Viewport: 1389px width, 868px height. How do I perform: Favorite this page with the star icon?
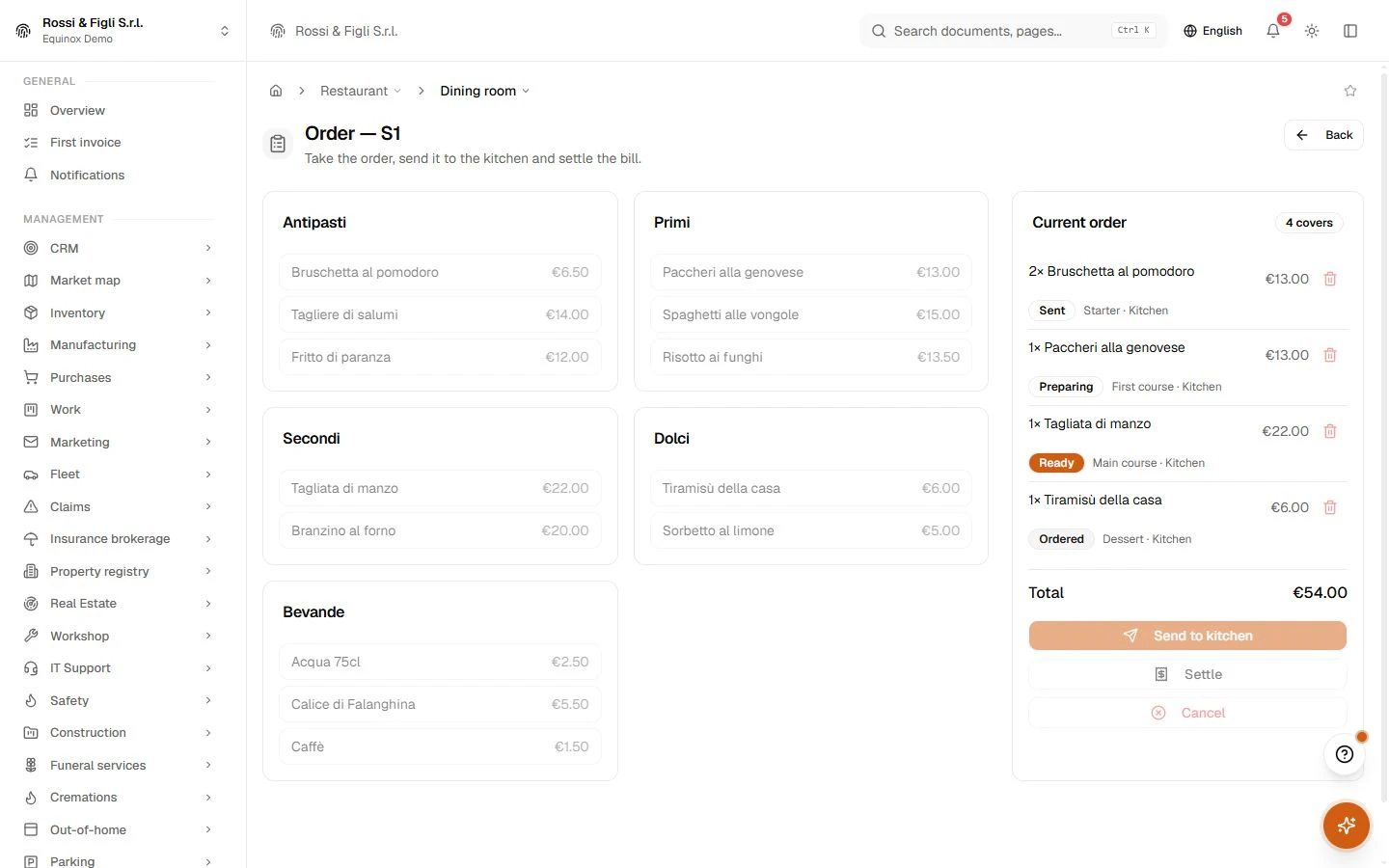click(1350, 91)
